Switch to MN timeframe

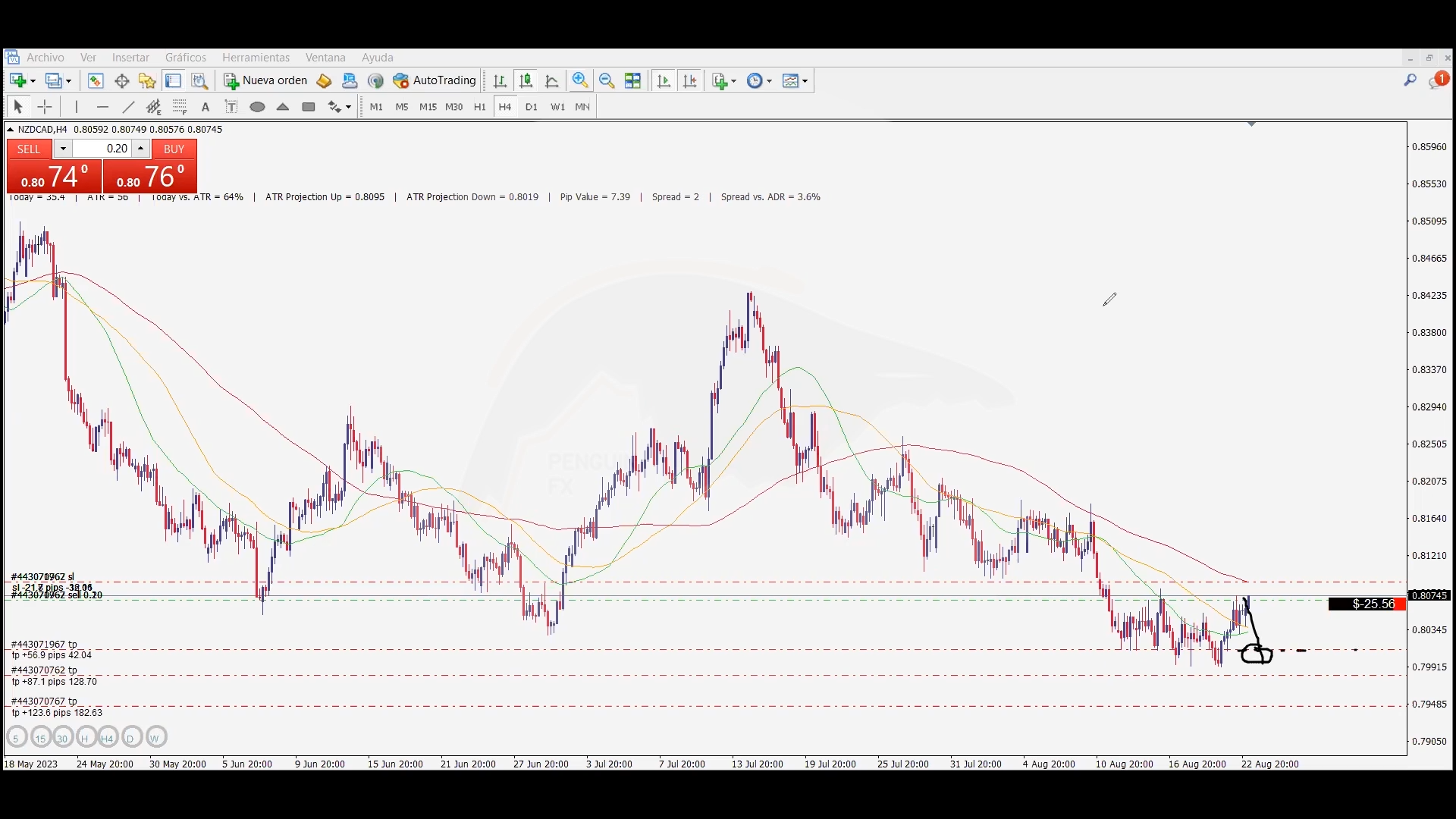(x=582, y=107)
